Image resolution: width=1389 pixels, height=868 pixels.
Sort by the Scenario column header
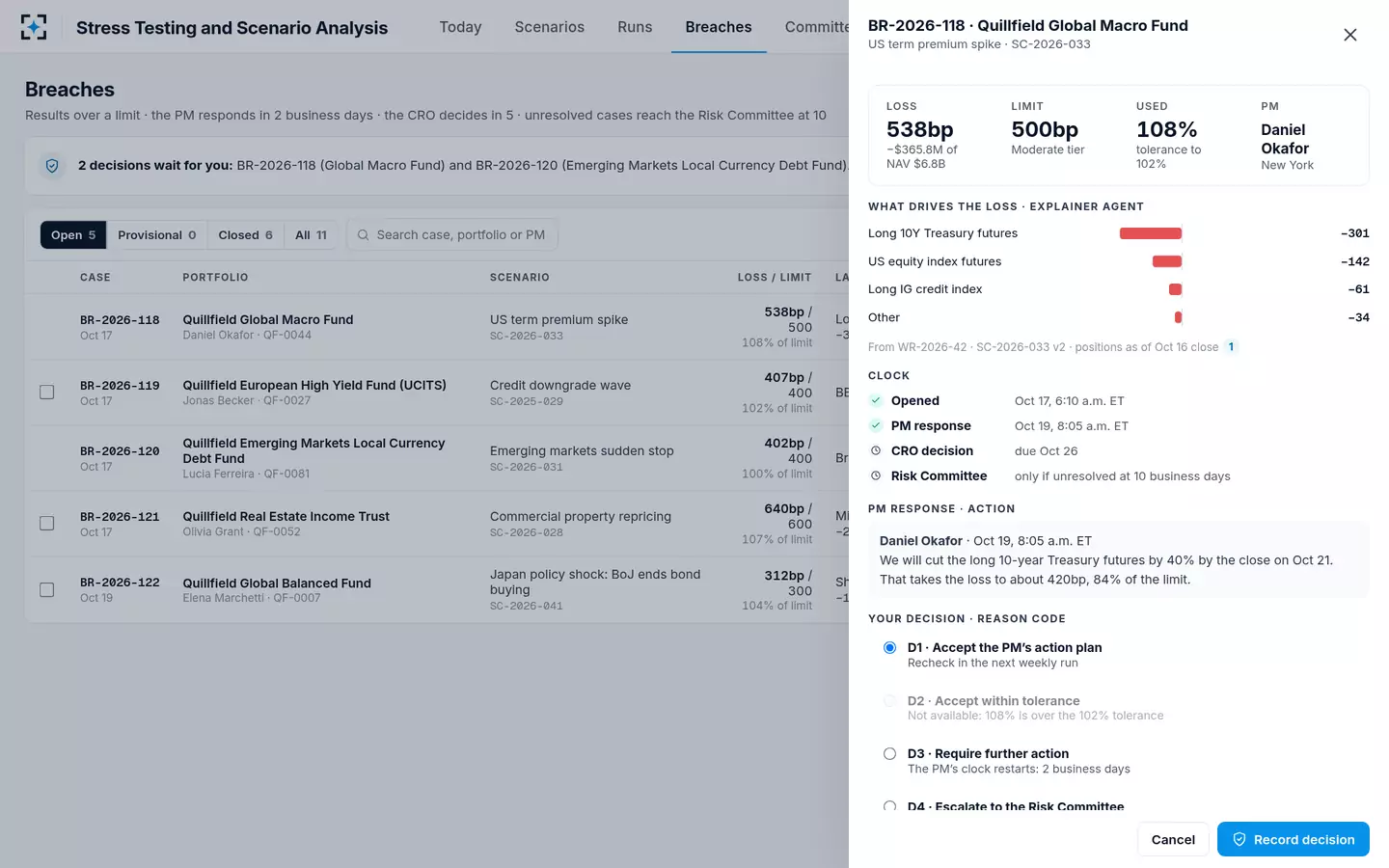pyautogui.click(x=520, y=278)
